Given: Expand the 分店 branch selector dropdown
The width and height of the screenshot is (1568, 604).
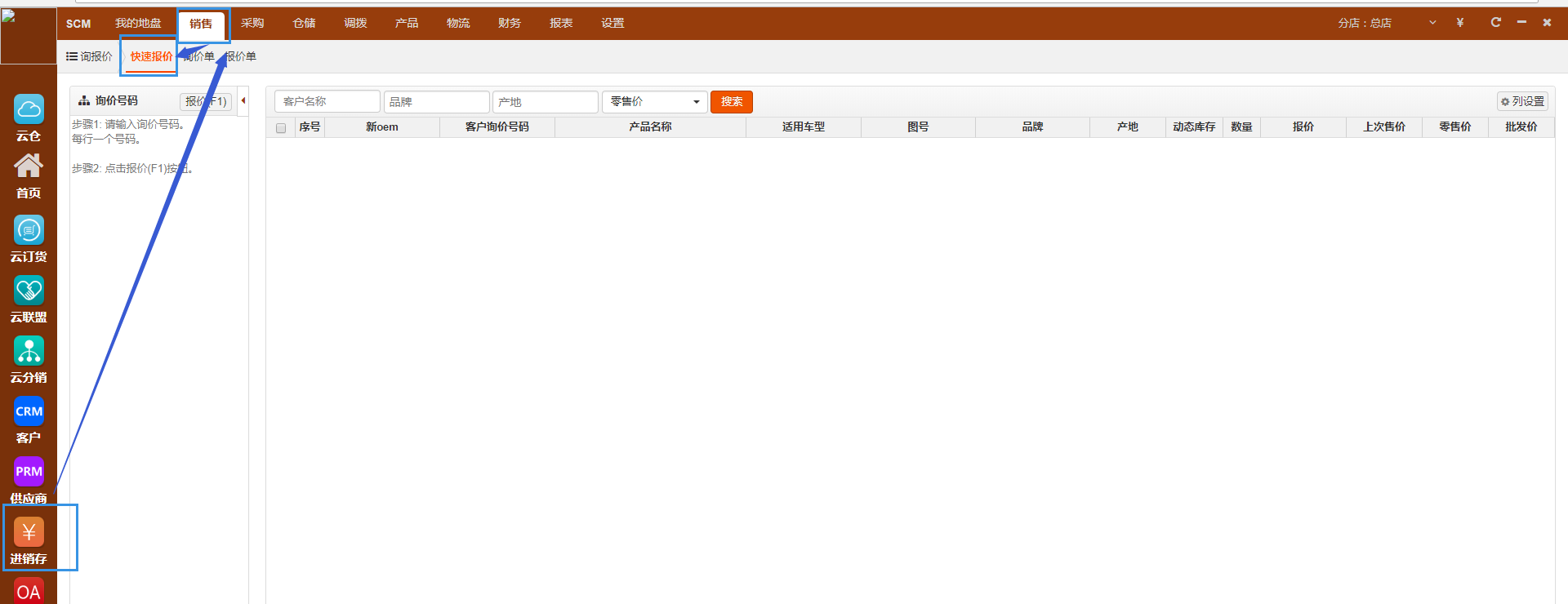Looking at the screenshot, I should (1432, 23).
